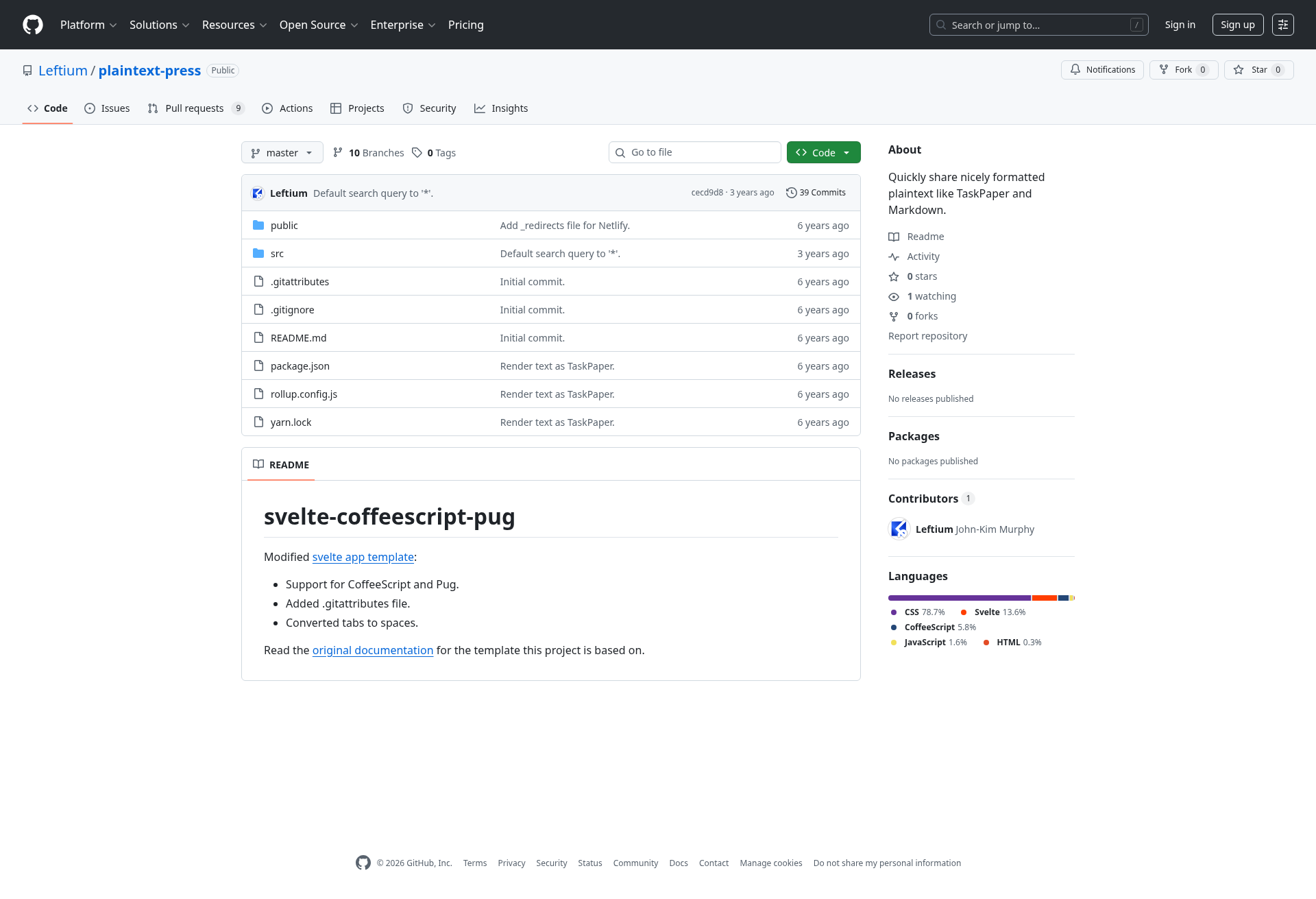The width and height of the screenshot is (1316, 899).
Task: Click the CSS 78.7% language entry
Action: [x=918, y=612]
